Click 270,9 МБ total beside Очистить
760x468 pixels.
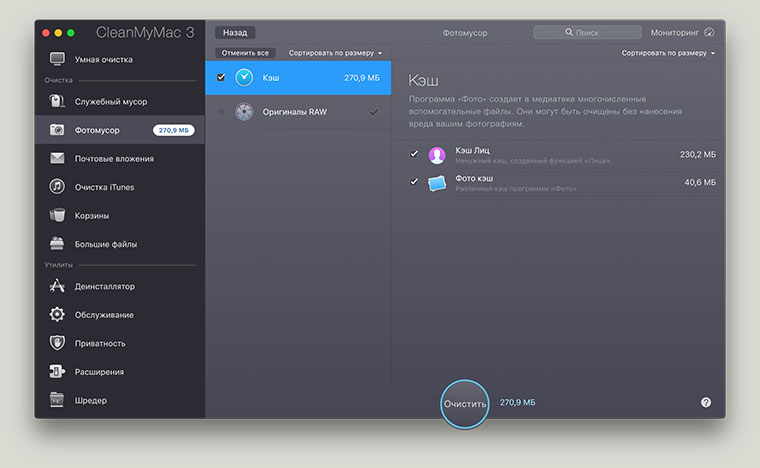(x=518, y=403)
